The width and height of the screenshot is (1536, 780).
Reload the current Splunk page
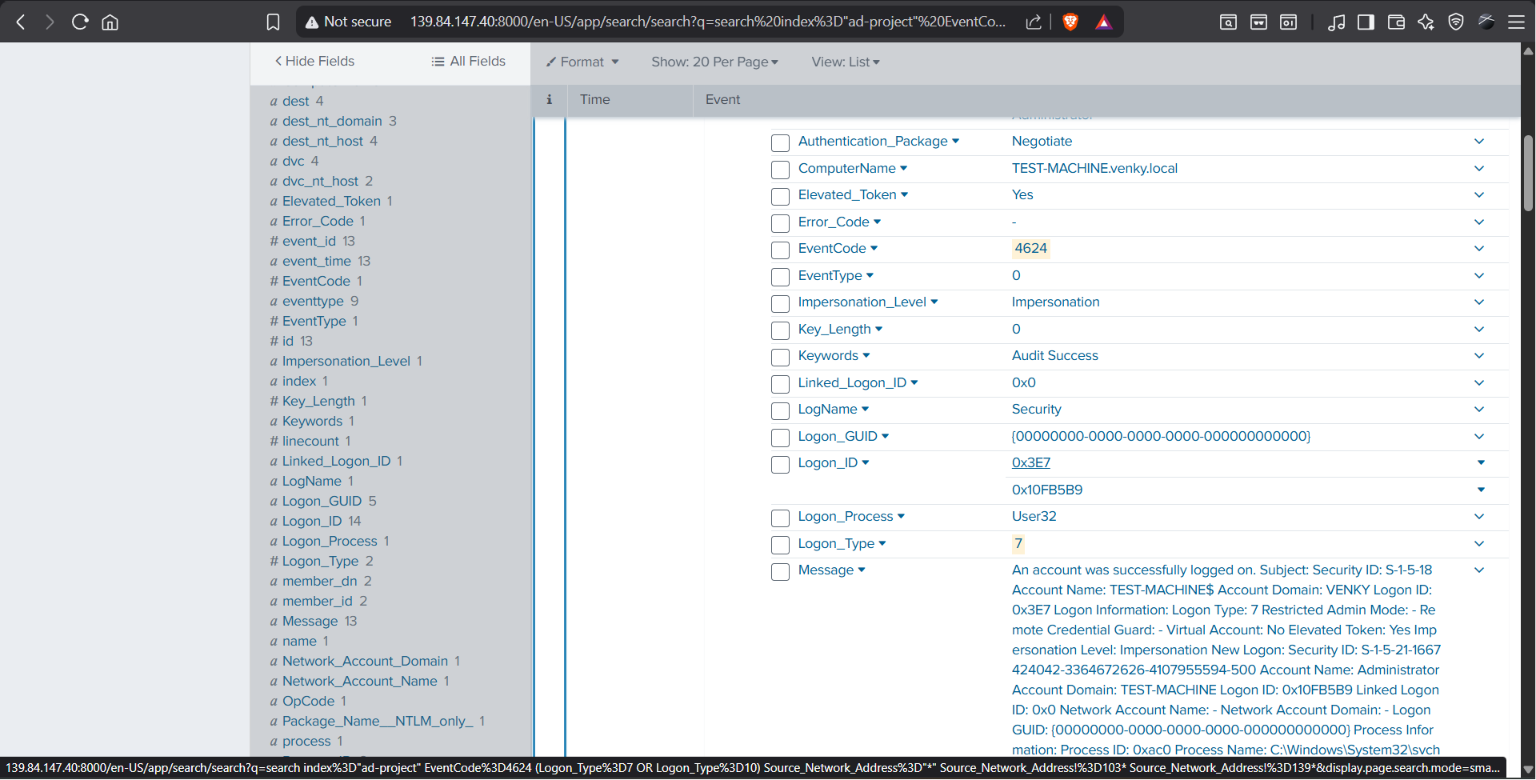(80, 22)
